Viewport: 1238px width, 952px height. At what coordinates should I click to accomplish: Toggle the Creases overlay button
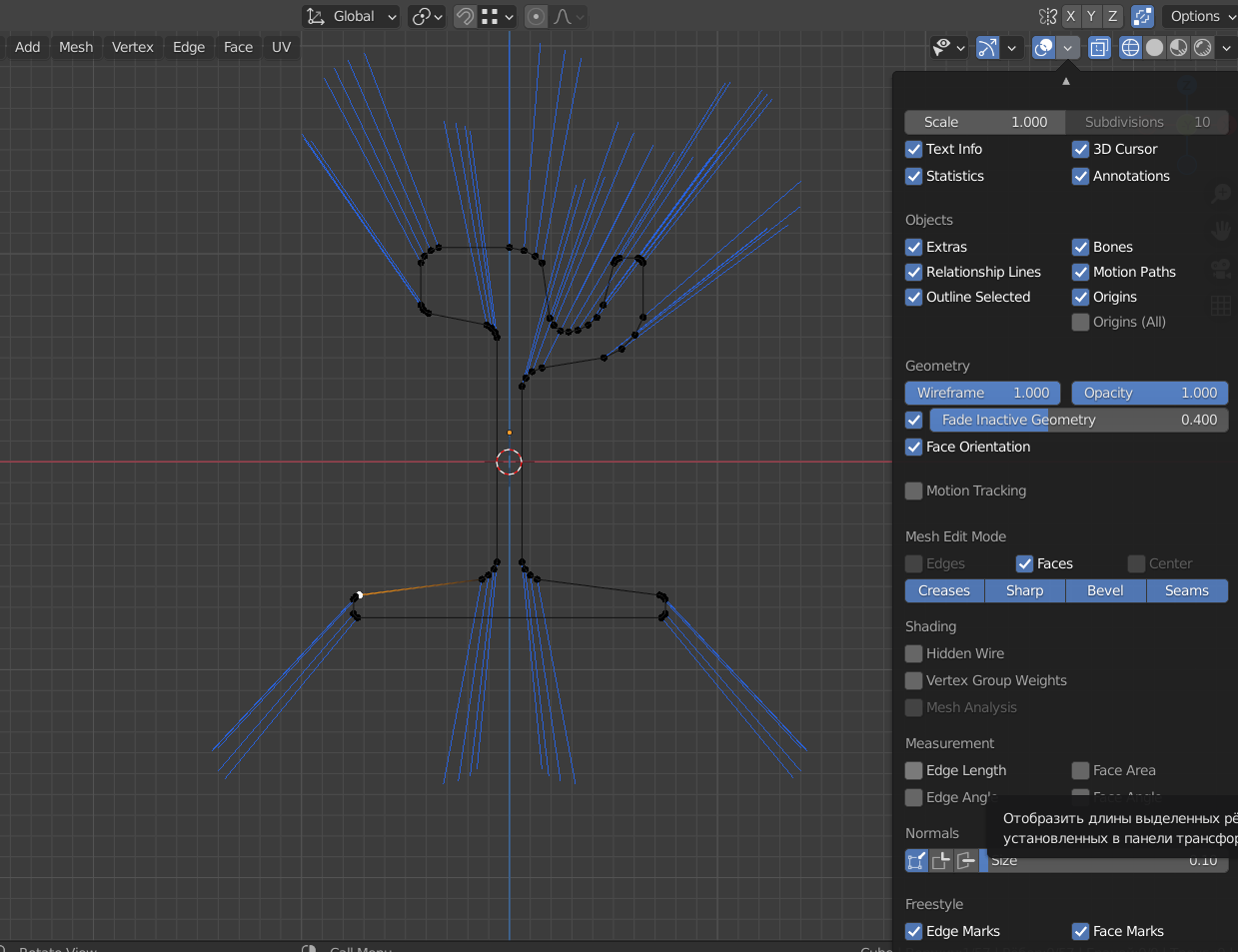pyautogui.click(x=943, y=590)
